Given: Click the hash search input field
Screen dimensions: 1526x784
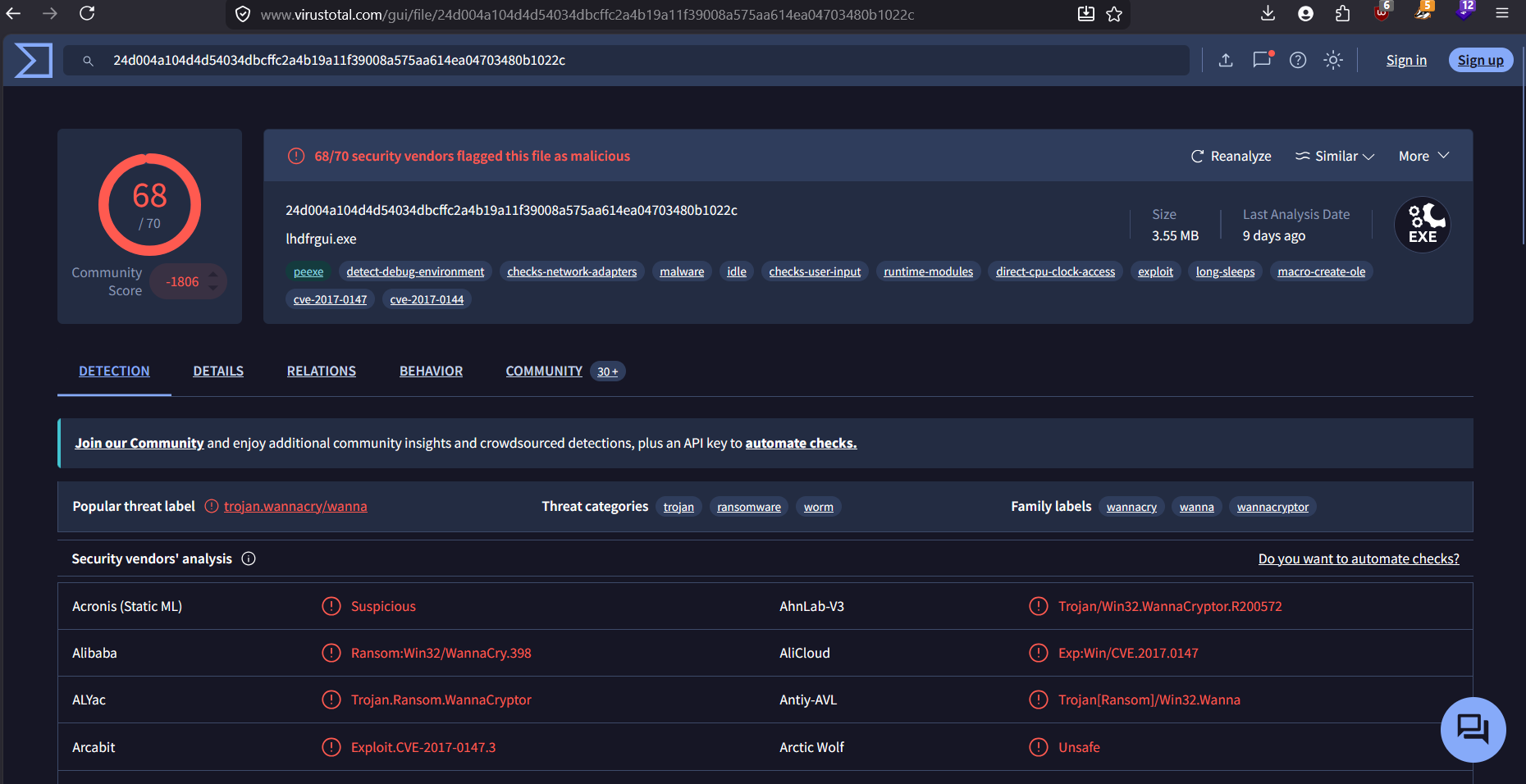Looking at the screenshot, I should (x=626, y=60).
